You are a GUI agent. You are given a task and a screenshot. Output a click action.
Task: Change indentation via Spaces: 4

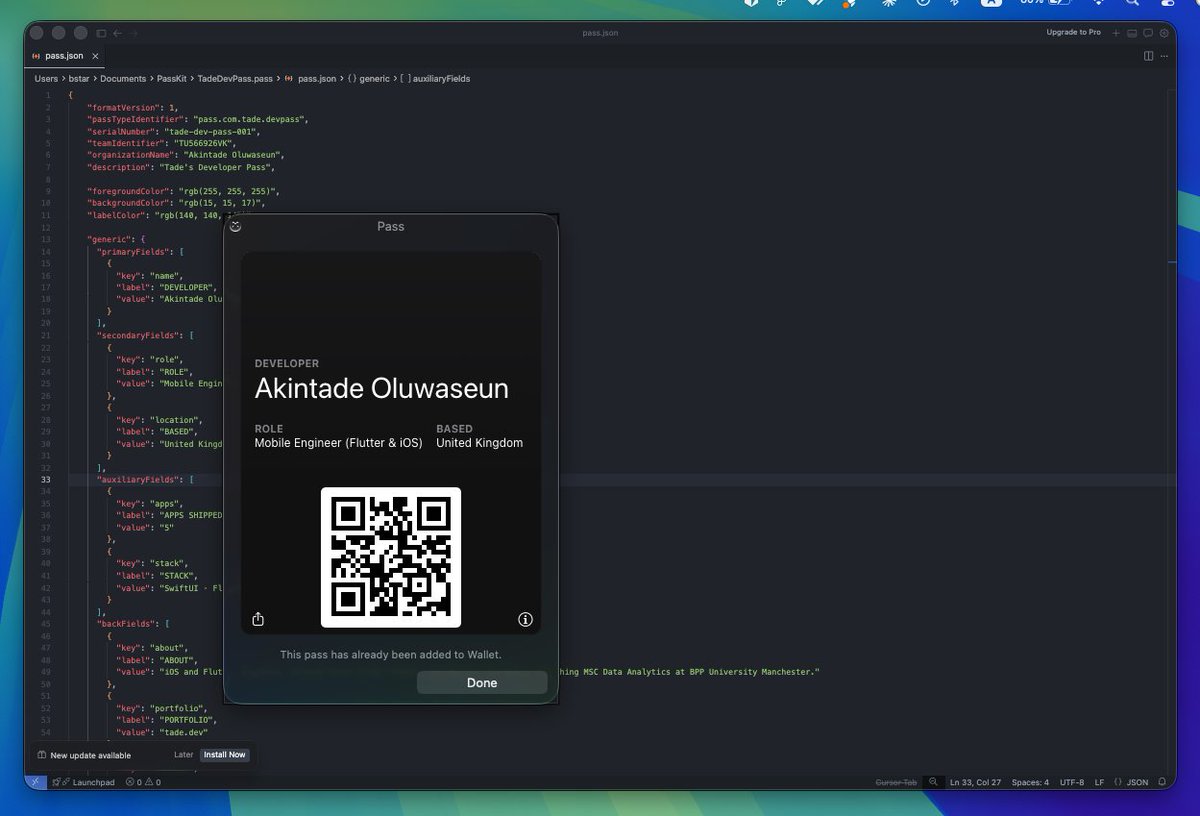click(x=1030, y=782)
